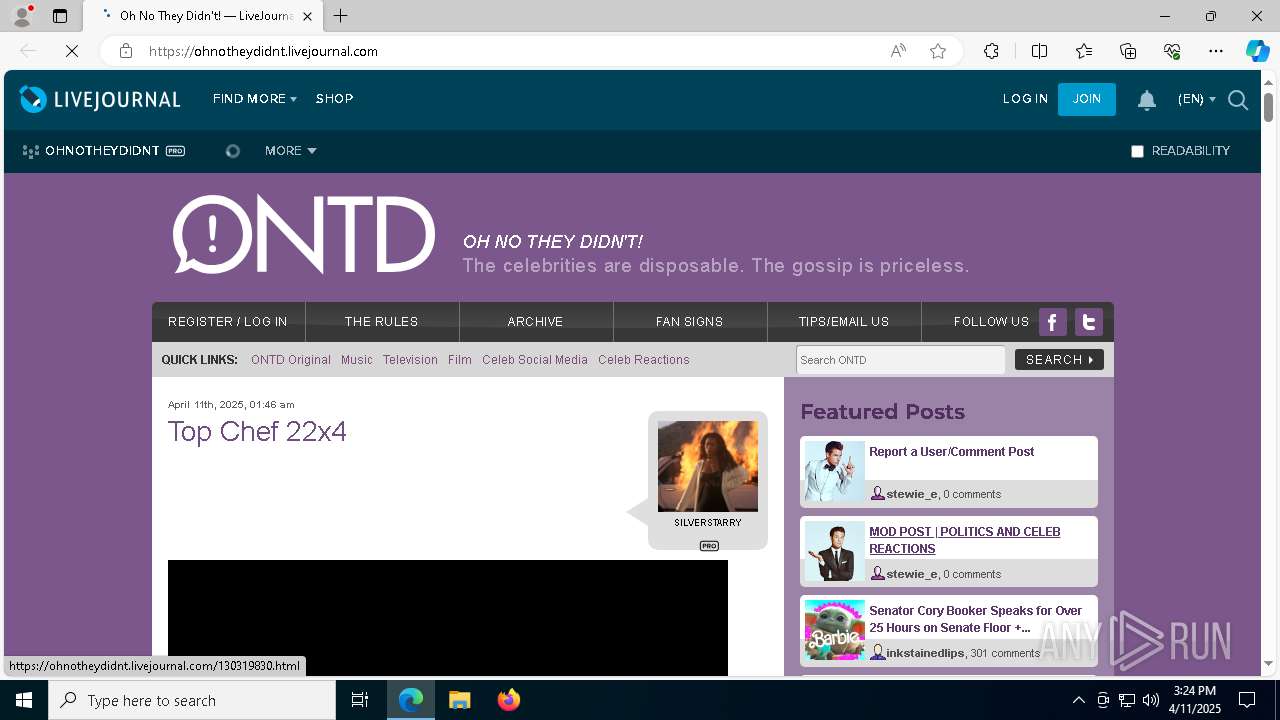Image resolution: width=1280 pixels, height=720 pixels.
Task: Toggle split screen icon
Action: coord(1039,51)
